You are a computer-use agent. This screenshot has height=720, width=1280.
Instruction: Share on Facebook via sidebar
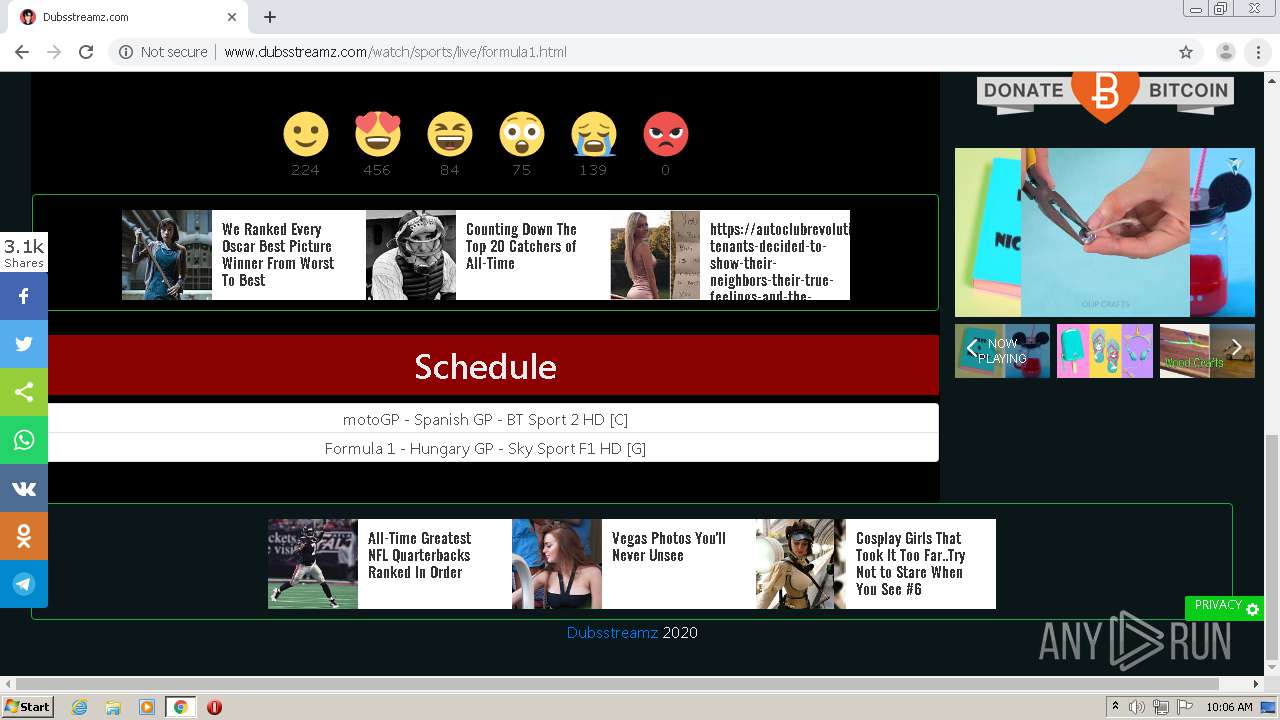(24, 296)
